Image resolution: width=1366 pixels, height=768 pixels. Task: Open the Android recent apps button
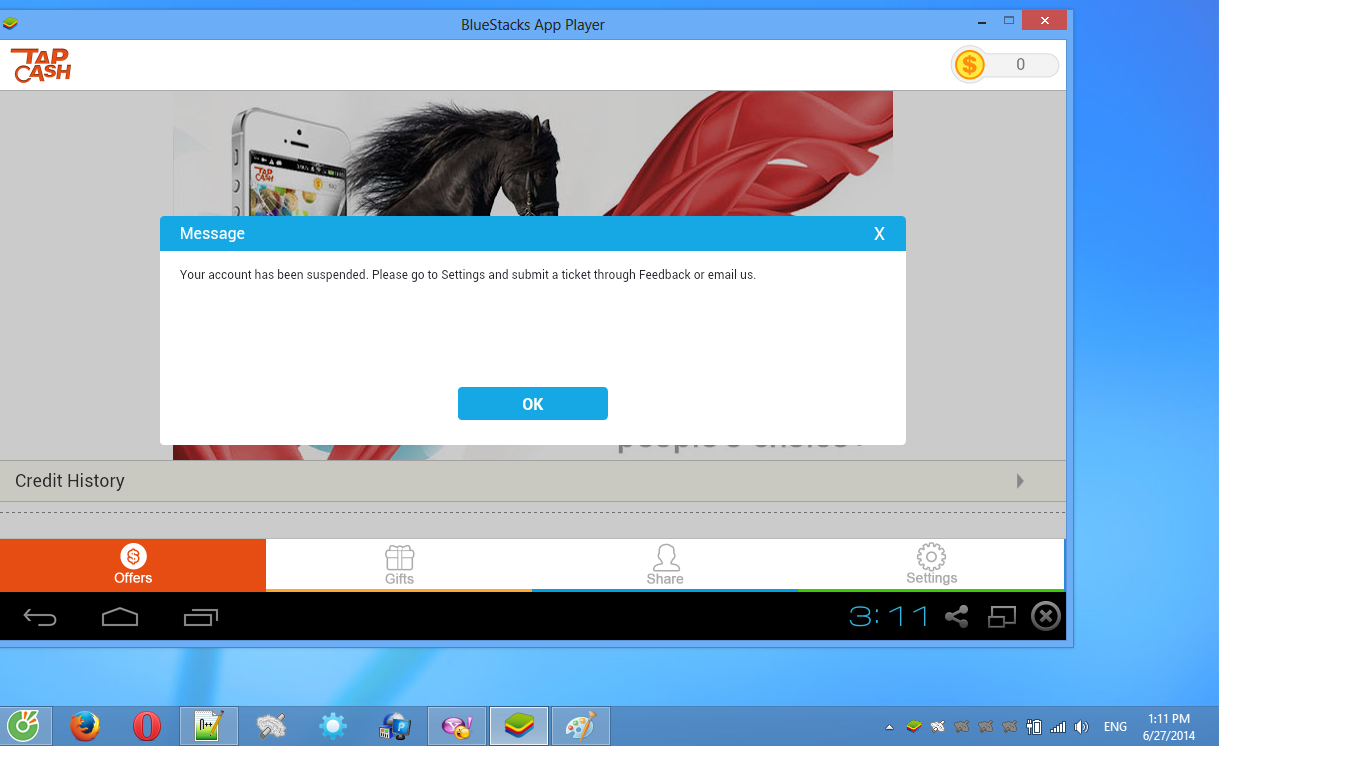pyautogui.click(x=201, y=617)
